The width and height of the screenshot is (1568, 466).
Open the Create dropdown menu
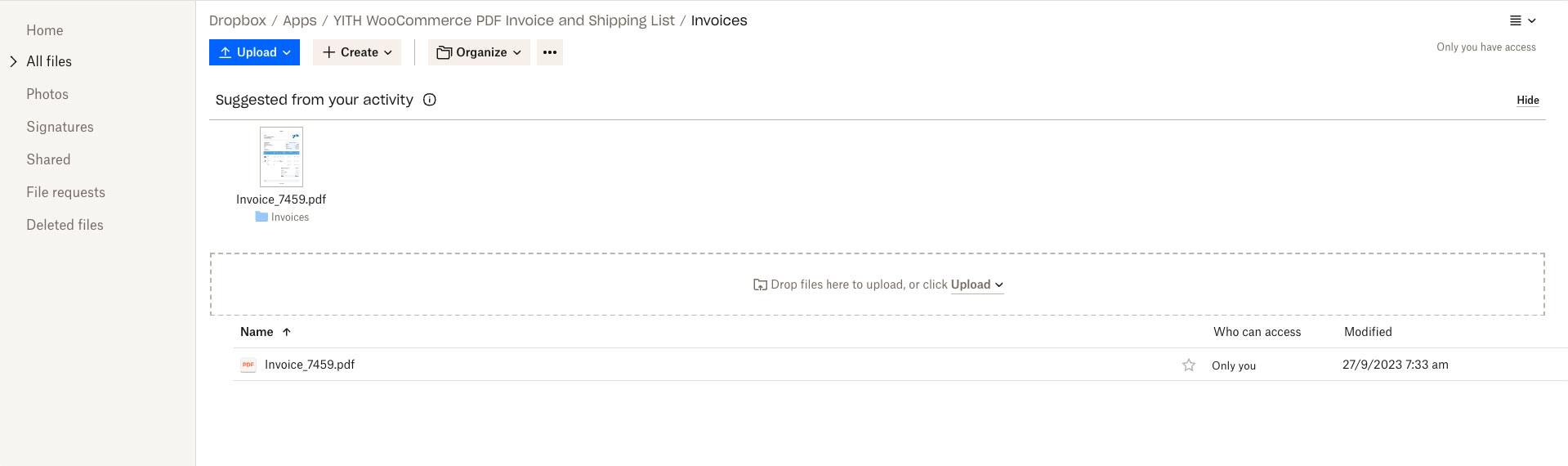click(357, 52)
